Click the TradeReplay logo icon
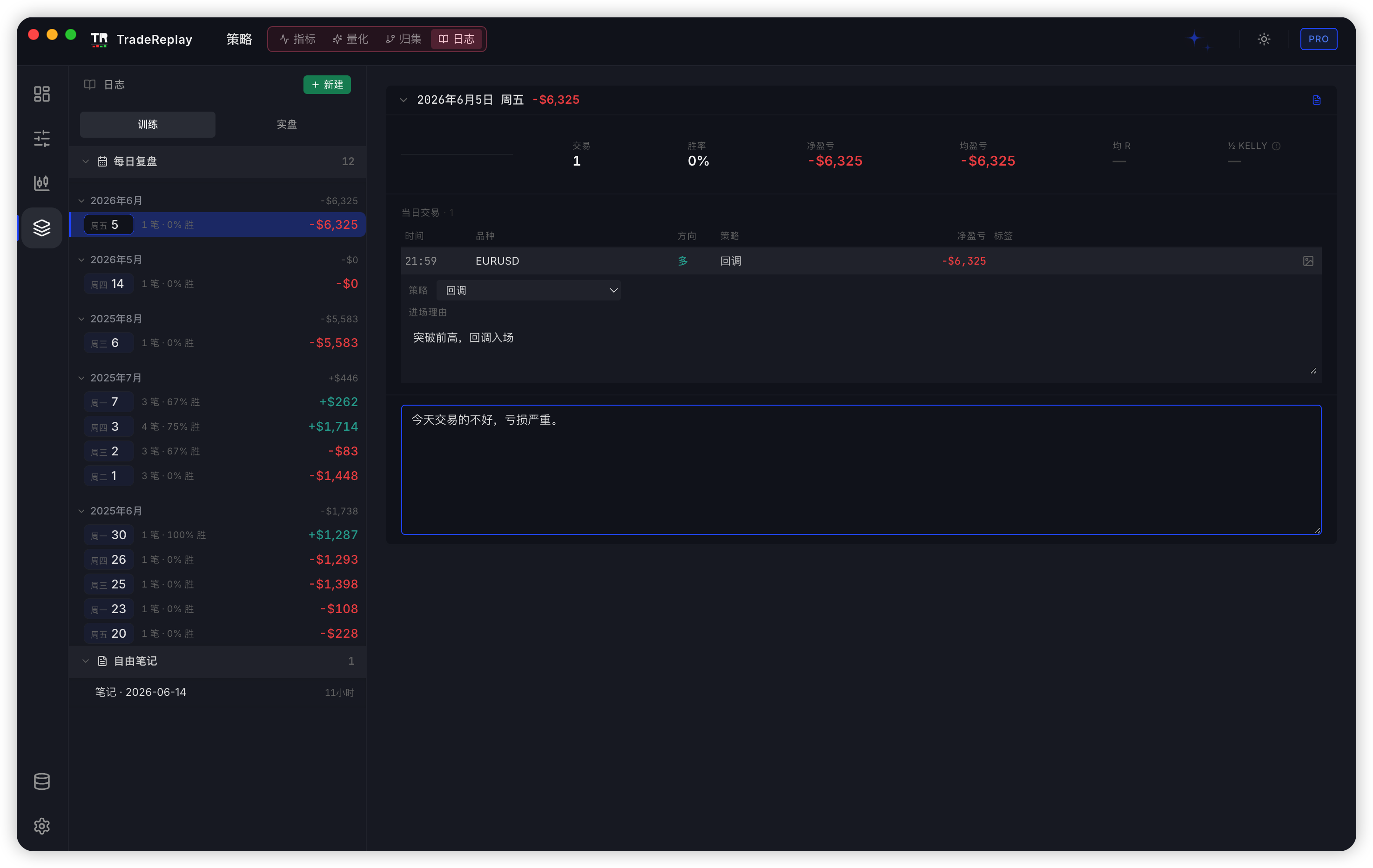This screenshot has width=1373, height=868. [99, 40]
